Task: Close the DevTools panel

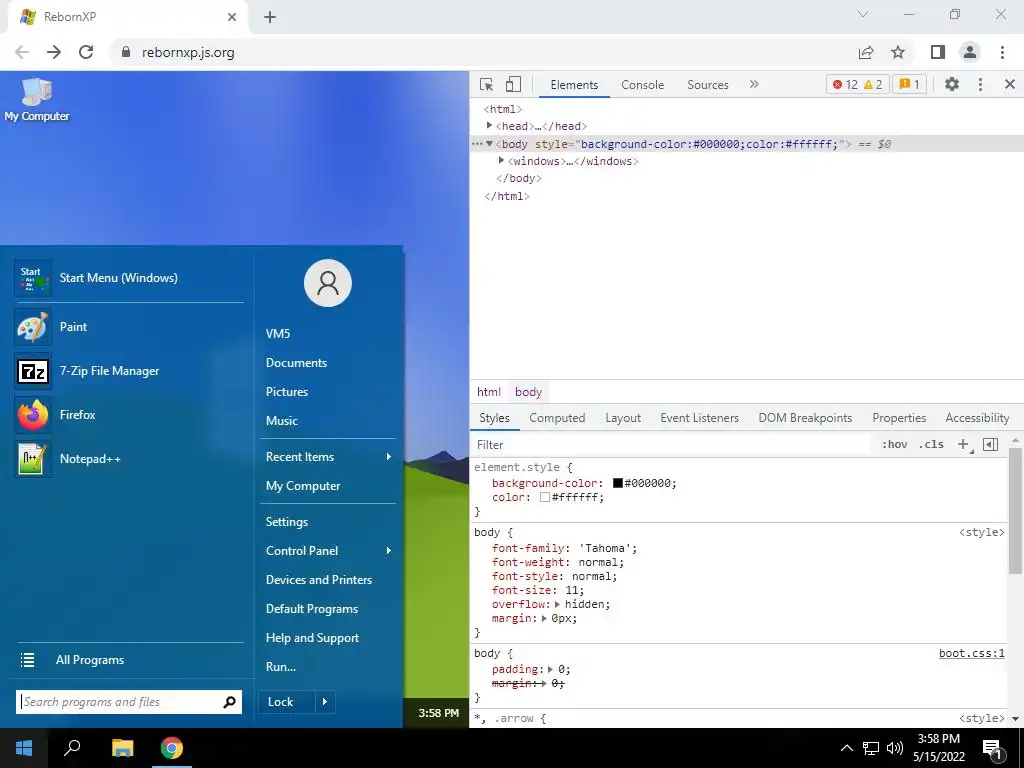Action: tap(1010, 84)
